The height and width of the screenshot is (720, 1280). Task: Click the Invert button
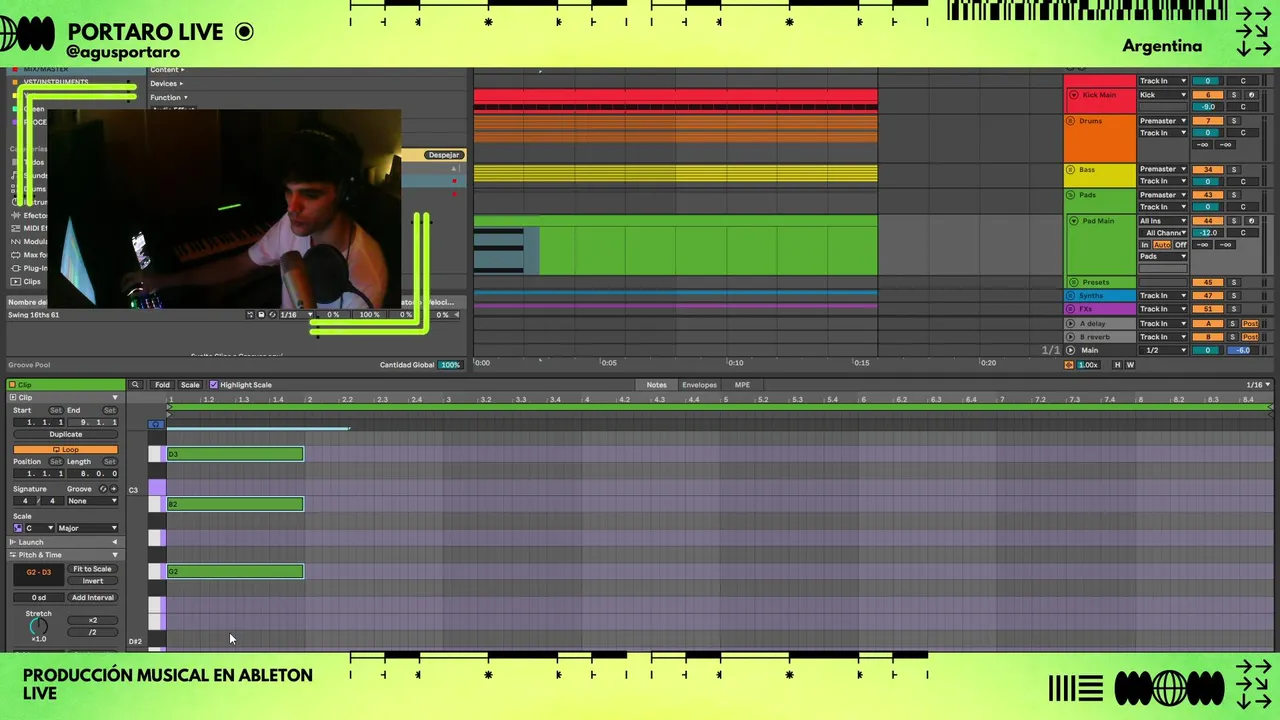tap(92, 581)
